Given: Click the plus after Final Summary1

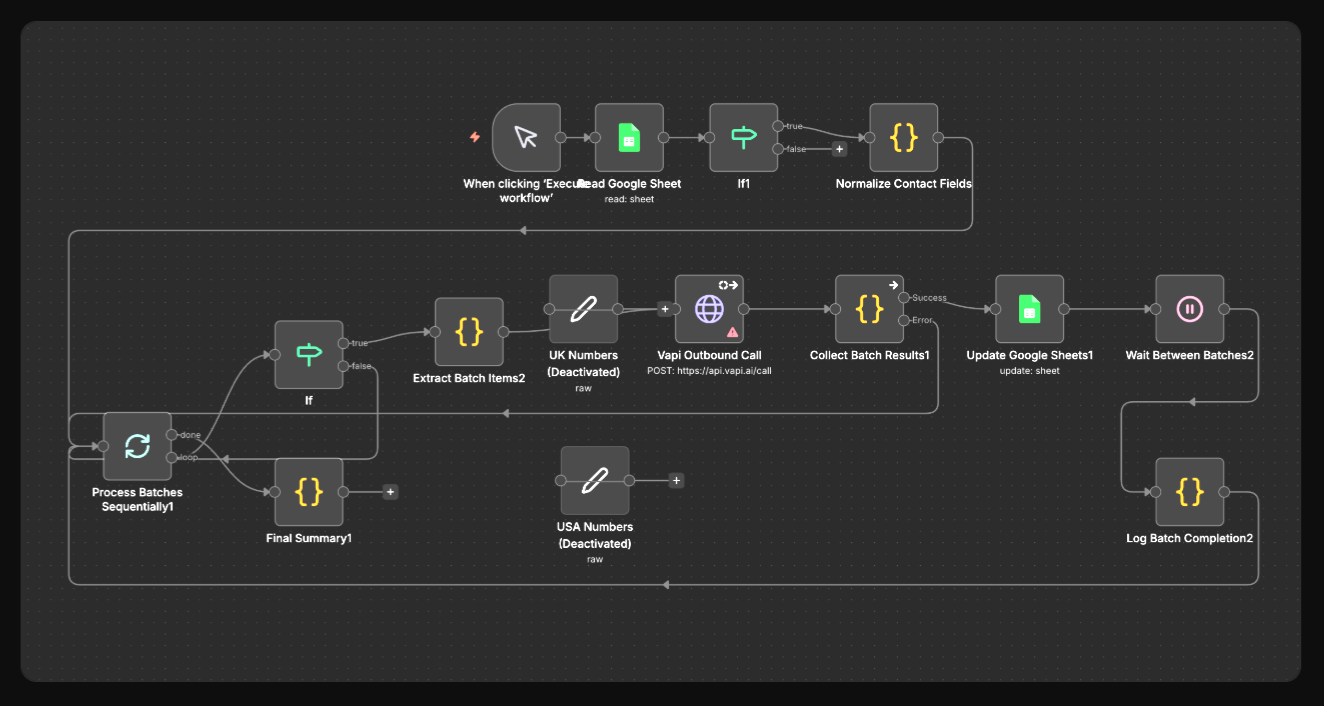Looking at the screenshot, I should 390,491.
